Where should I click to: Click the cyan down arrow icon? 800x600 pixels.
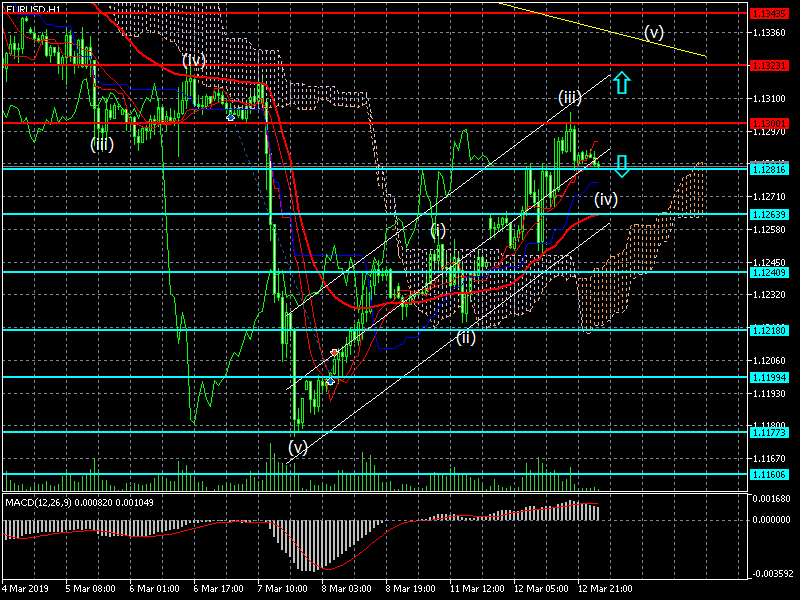pyautogui.click(x=621, y=166)
